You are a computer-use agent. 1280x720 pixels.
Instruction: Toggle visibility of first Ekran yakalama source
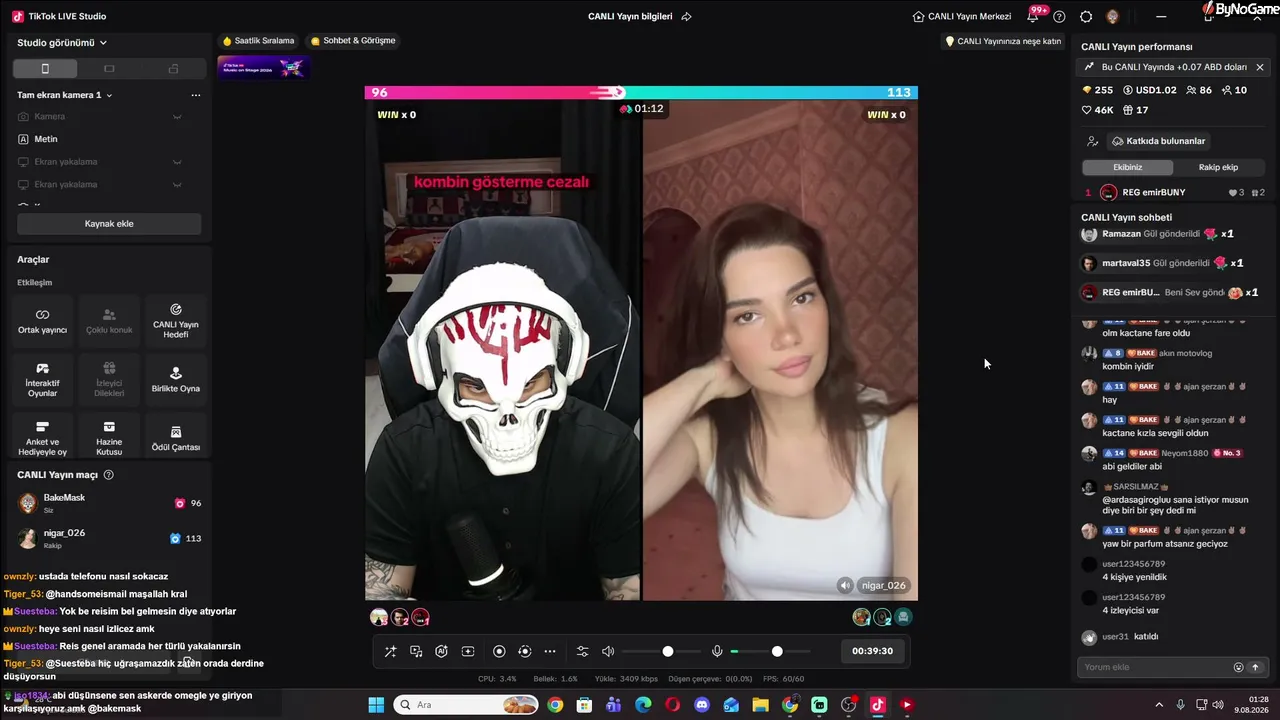tap(177, 162)
